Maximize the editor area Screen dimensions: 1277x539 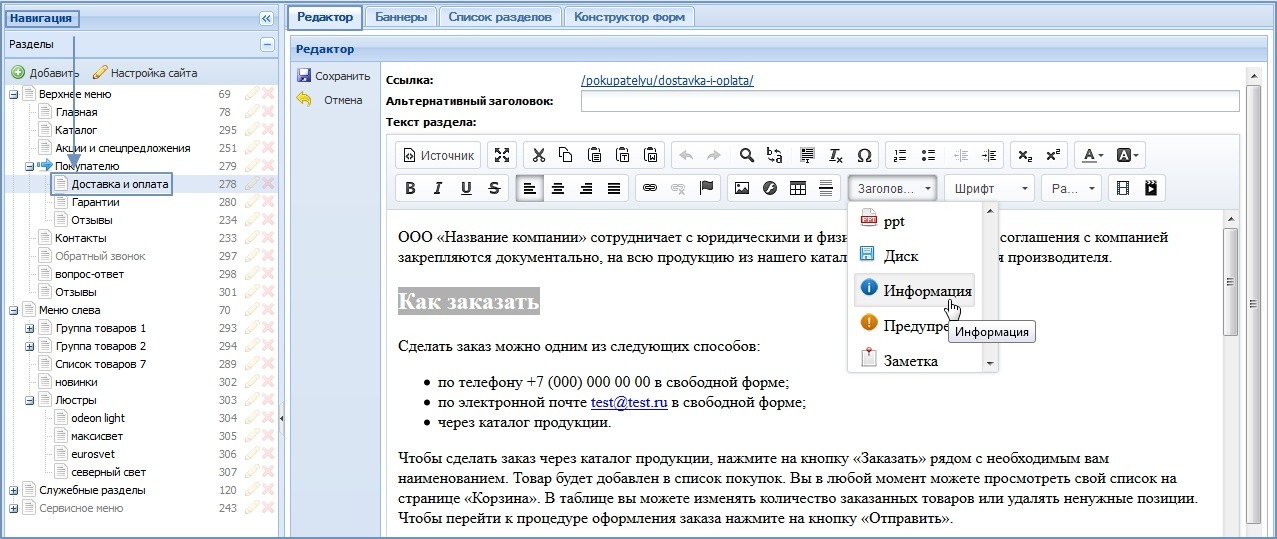tap(502, 155)
